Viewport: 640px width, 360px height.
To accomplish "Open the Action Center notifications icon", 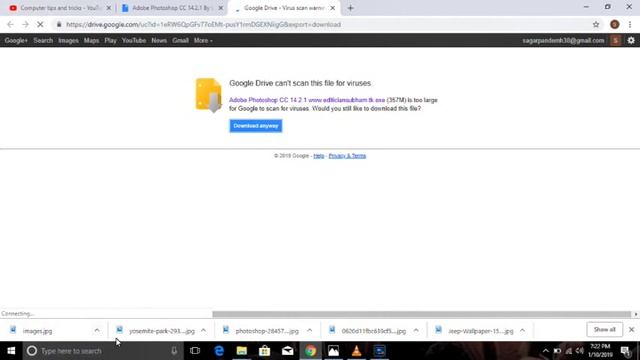I will (626, 351).
